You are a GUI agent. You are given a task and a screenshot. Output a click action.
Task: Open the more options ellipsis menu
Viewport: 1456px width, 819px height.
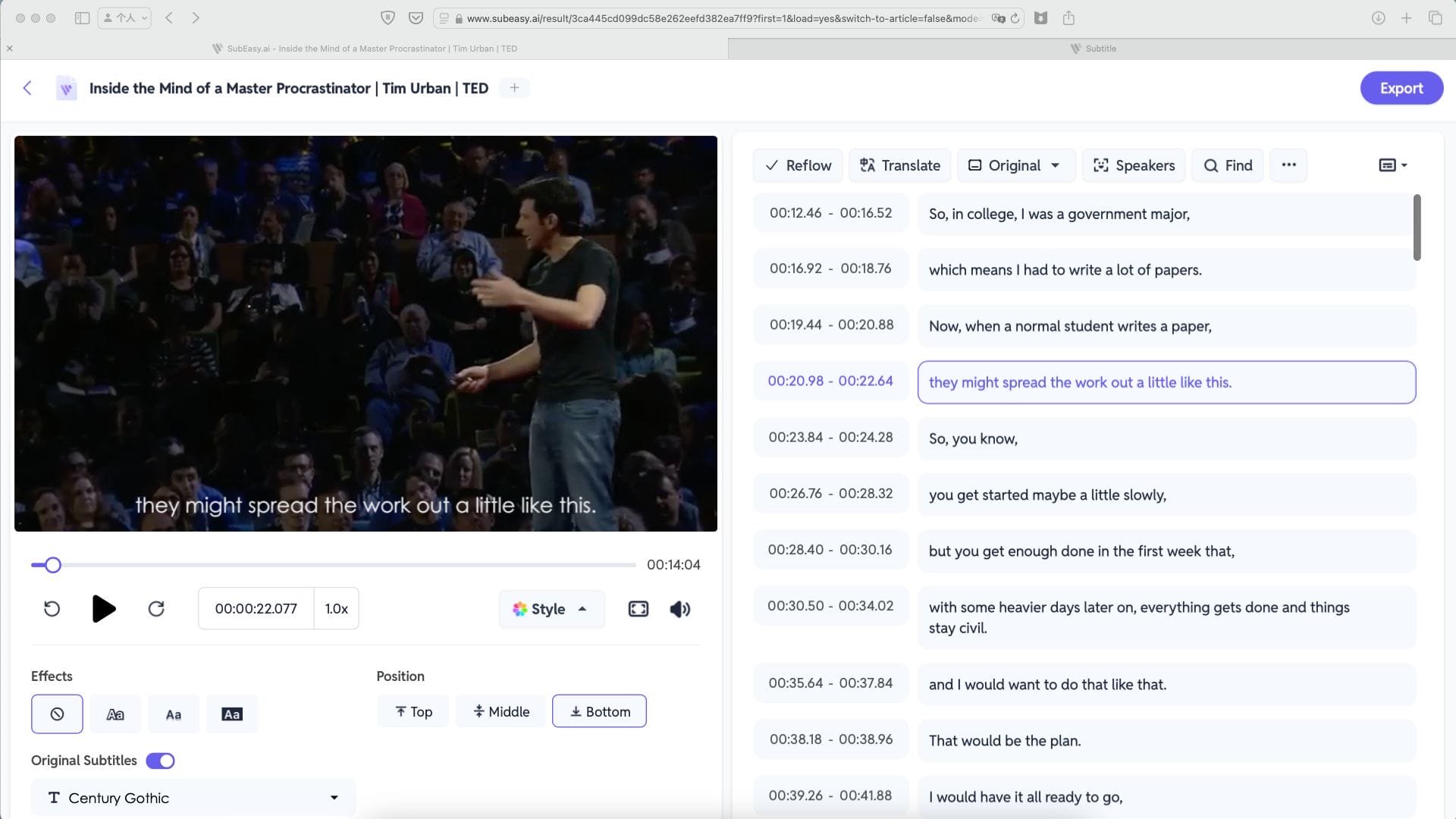(1288, 165)
